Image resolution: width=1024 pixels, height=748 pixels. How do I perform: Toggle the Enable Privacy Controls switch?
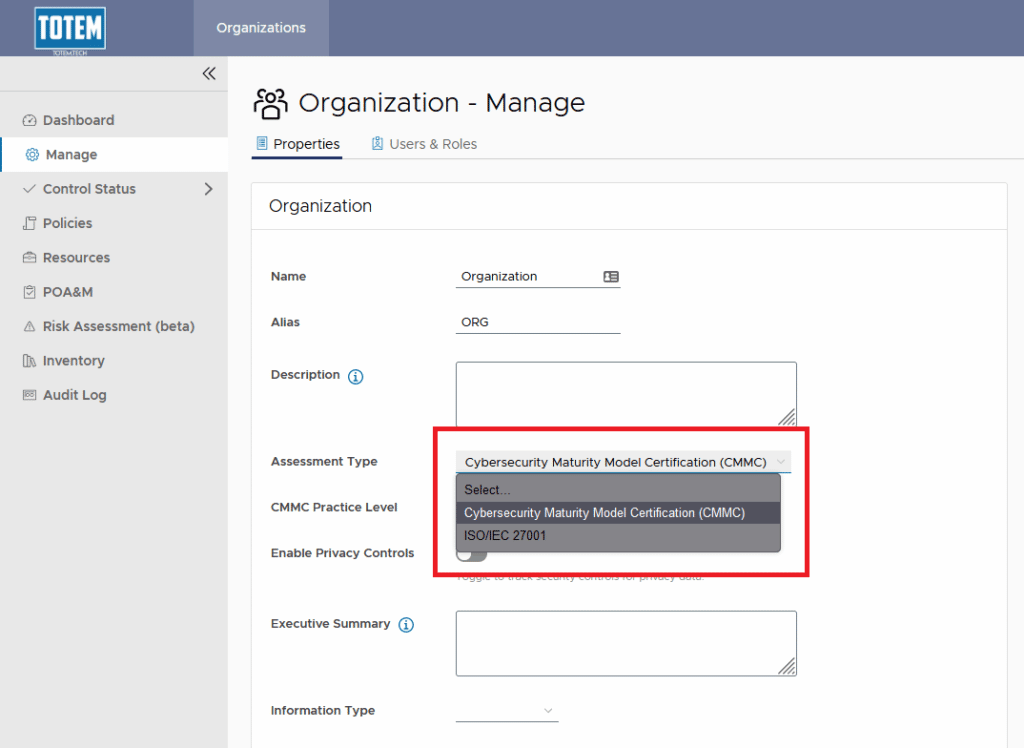coord(472,555)
